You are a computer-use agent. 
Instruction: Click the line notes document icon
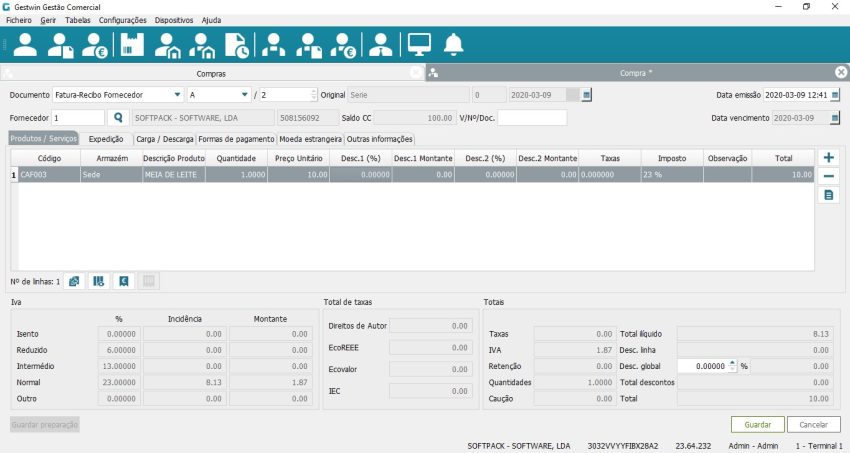(x=828, y=195)
